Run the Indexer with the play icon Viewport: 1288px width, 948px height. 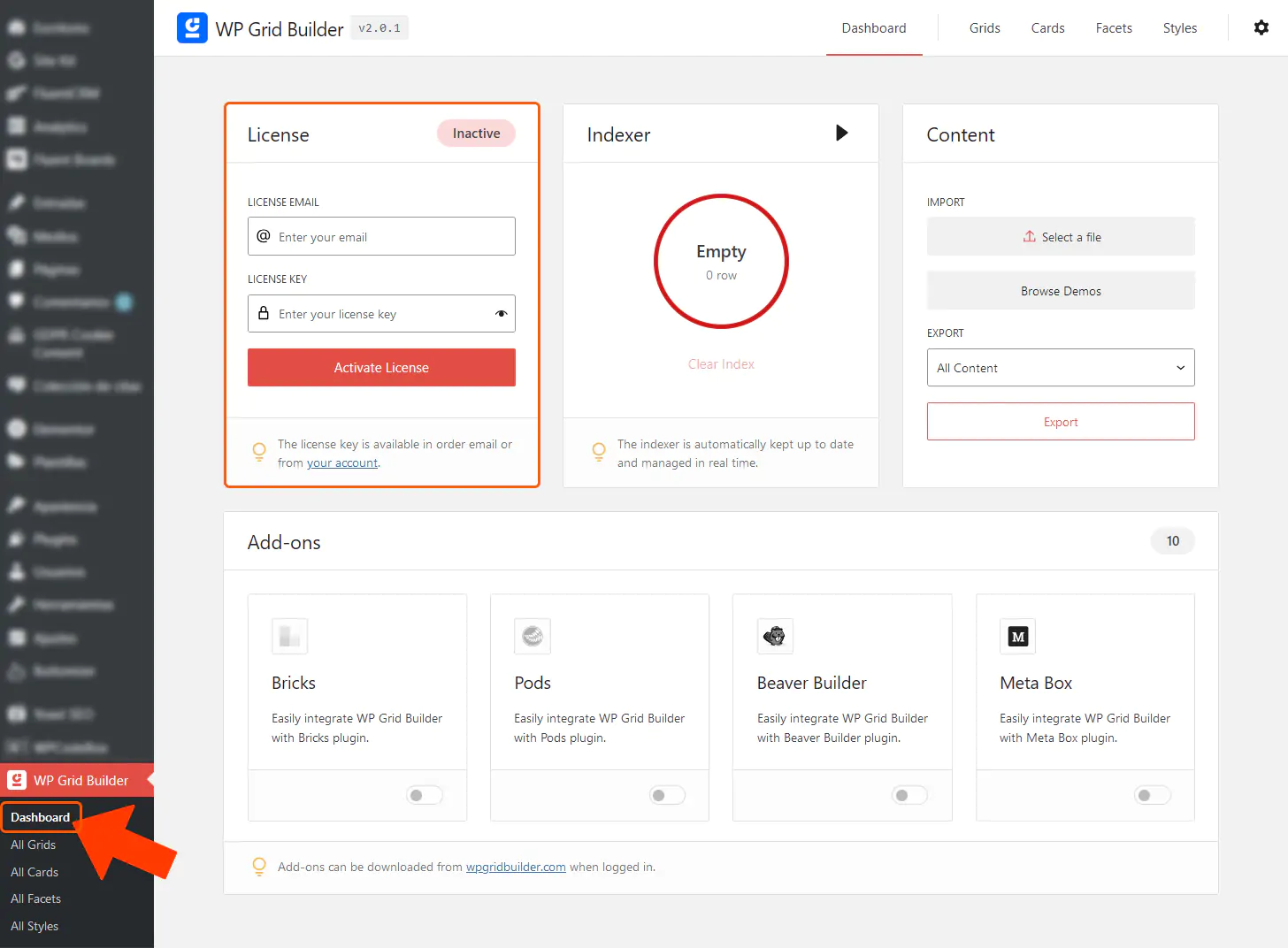click(x=840, y=134)
